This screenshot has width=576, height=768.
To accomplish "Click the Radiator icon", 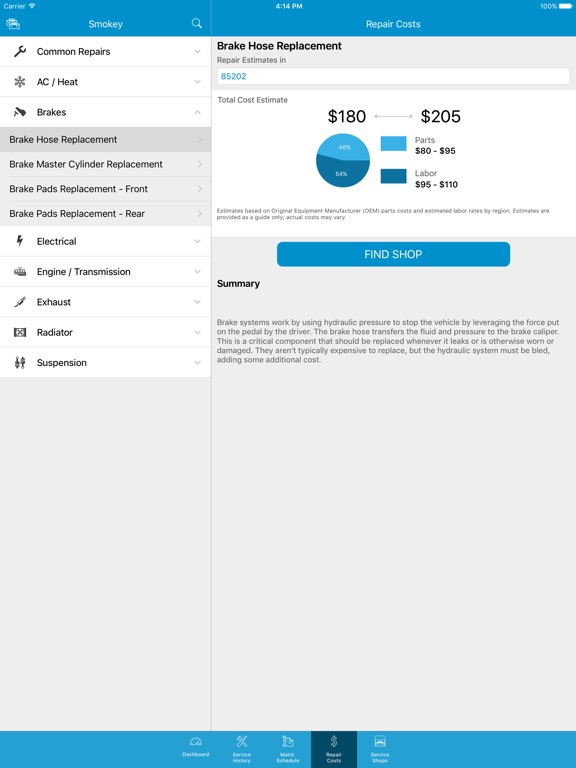I will coord(20,332).
